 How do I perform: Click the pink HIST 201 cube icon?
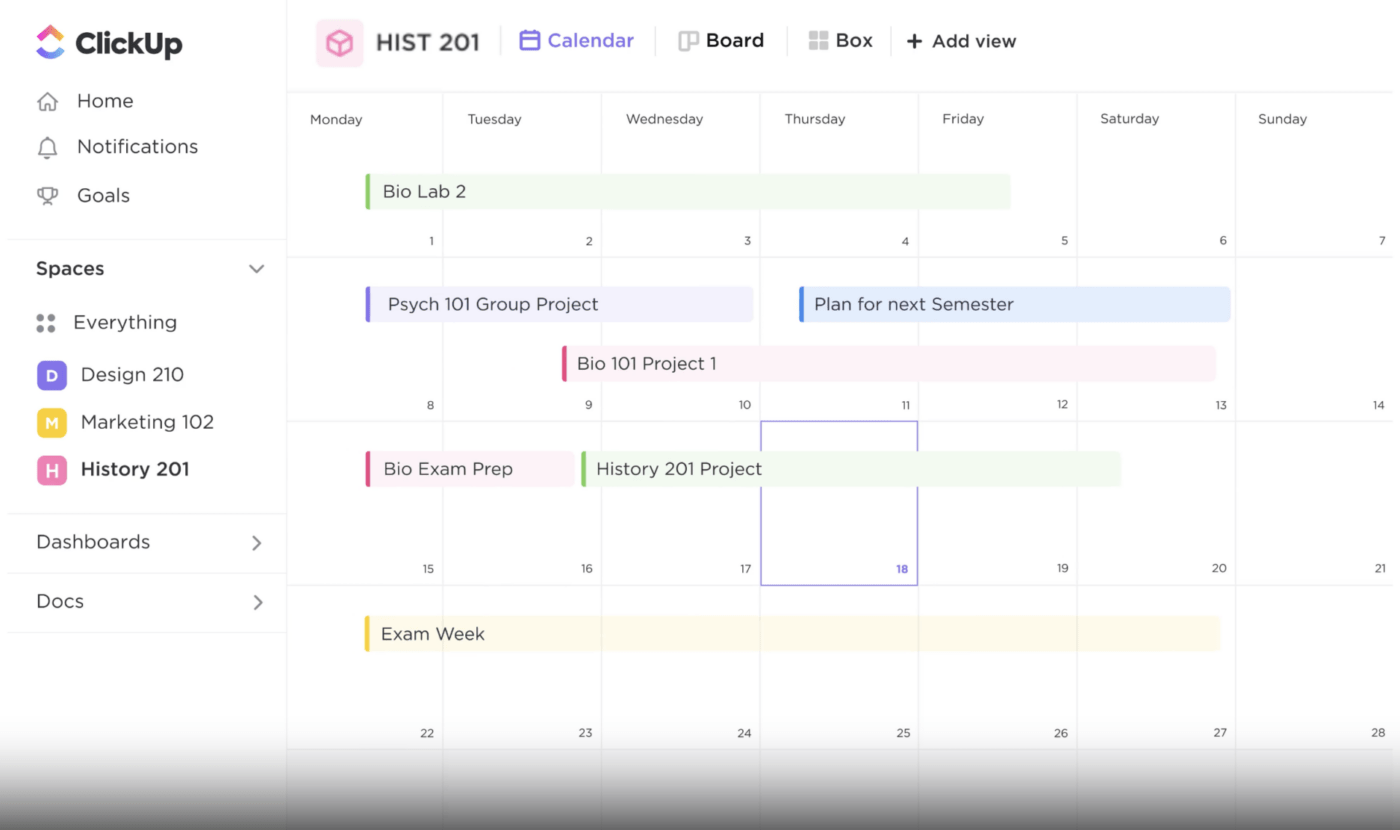click(x=340, y=43)
